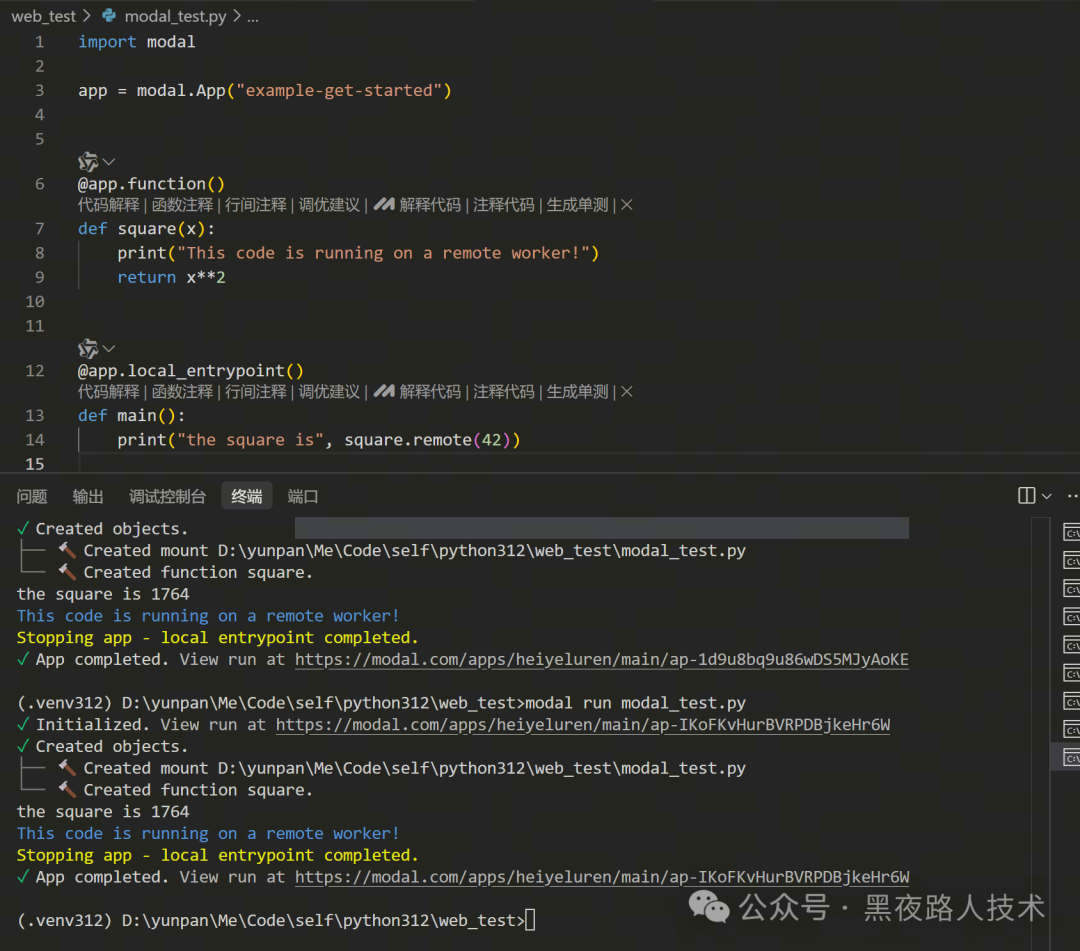Click "import" keyword on line 1
The image size is (1080, 951).
(107, 42)
